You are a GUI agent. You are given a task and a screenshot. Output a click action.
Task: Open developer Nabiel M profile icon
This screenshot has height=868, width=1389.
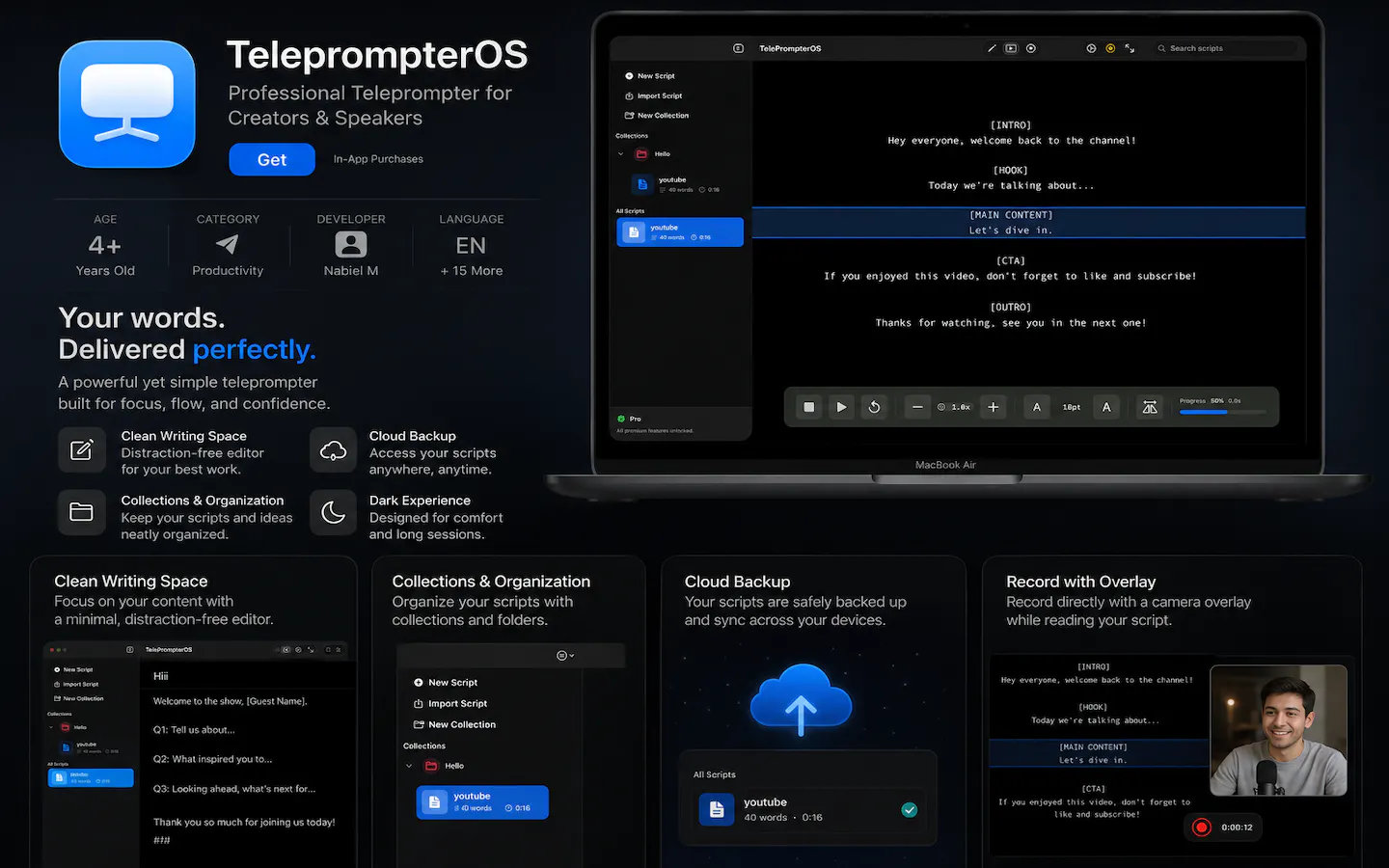(x=351, y=244)
